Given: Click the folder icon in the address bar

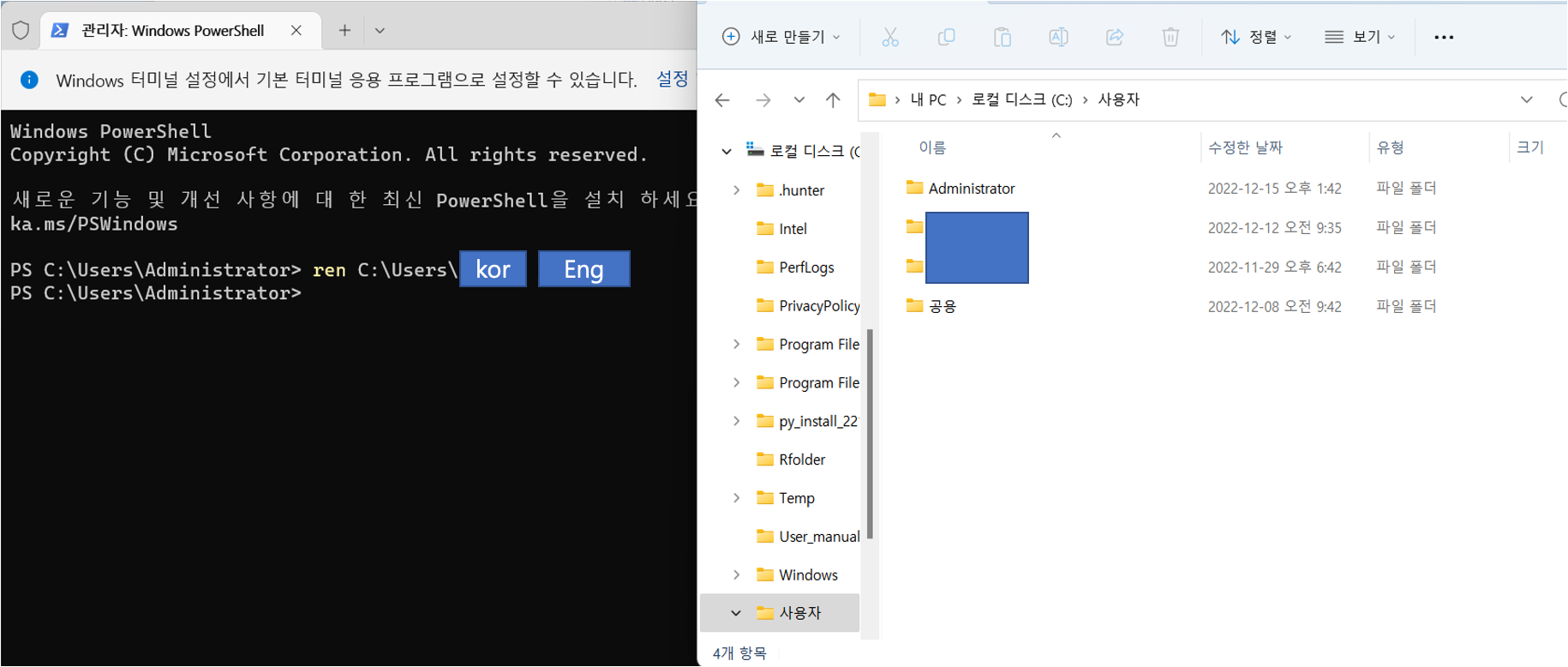Looking at the screenshot, I should [877, 99].
